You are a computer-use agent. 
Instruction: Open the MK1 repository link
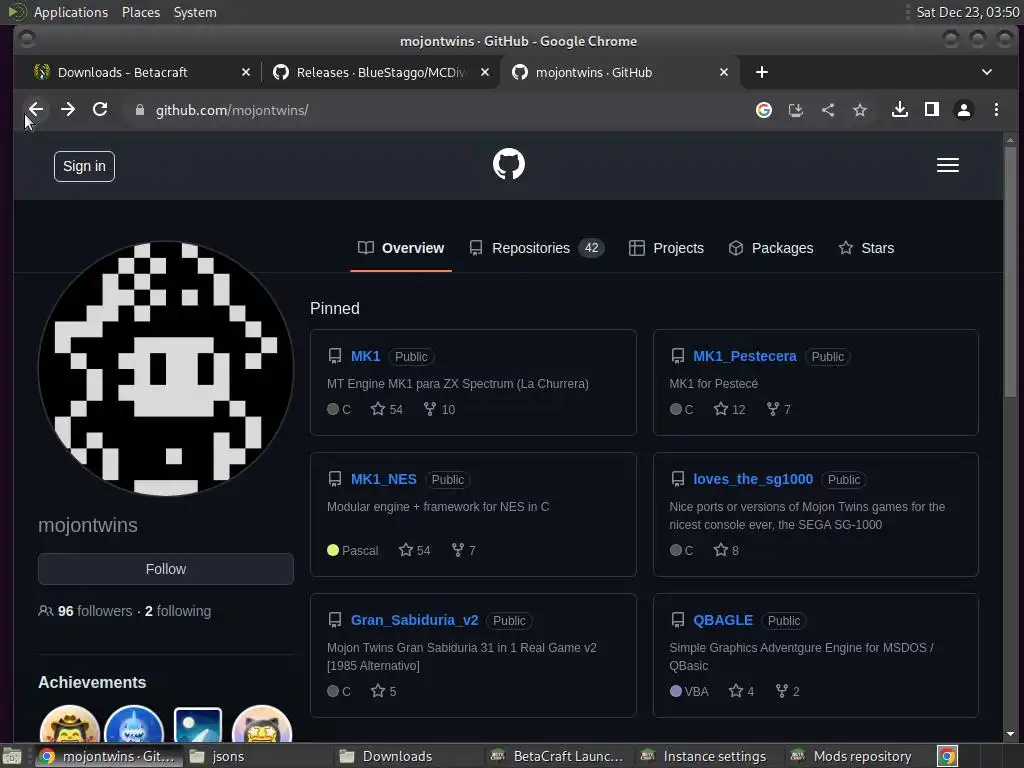[x=366, y=357]
